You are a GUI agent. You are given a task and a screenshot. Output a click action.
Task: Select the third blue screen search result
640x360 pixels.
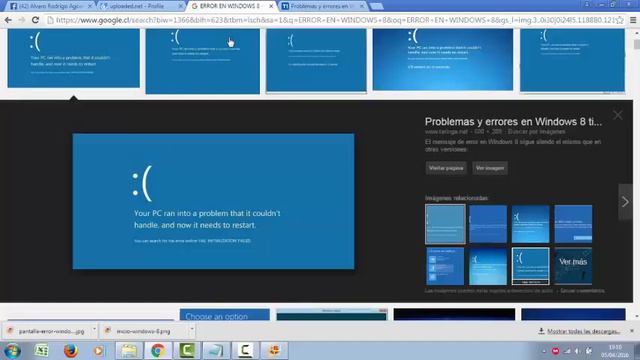tap(316, 60)
